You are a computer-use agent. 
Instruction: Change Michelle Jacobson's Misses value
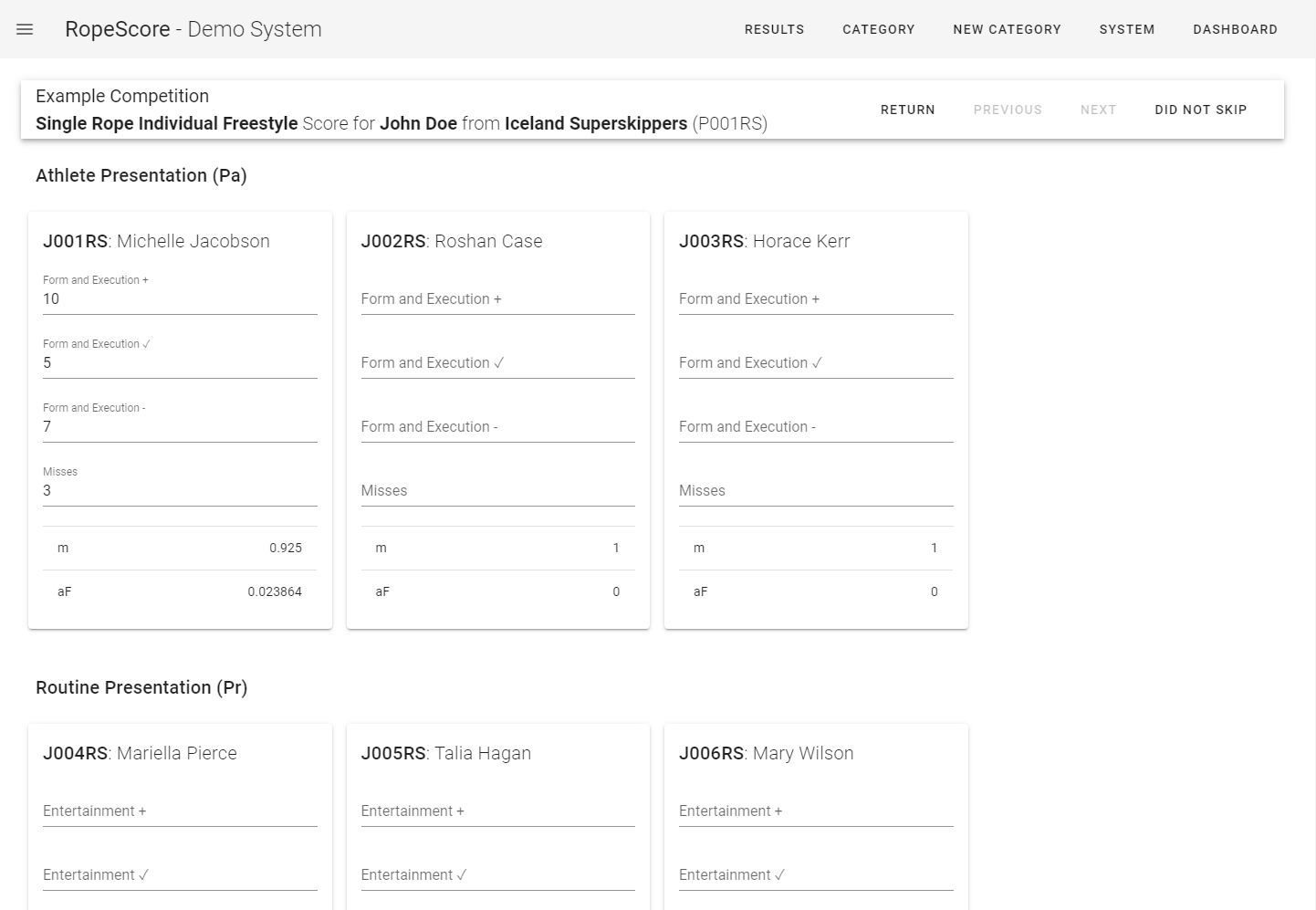click(x=180, y=491)
